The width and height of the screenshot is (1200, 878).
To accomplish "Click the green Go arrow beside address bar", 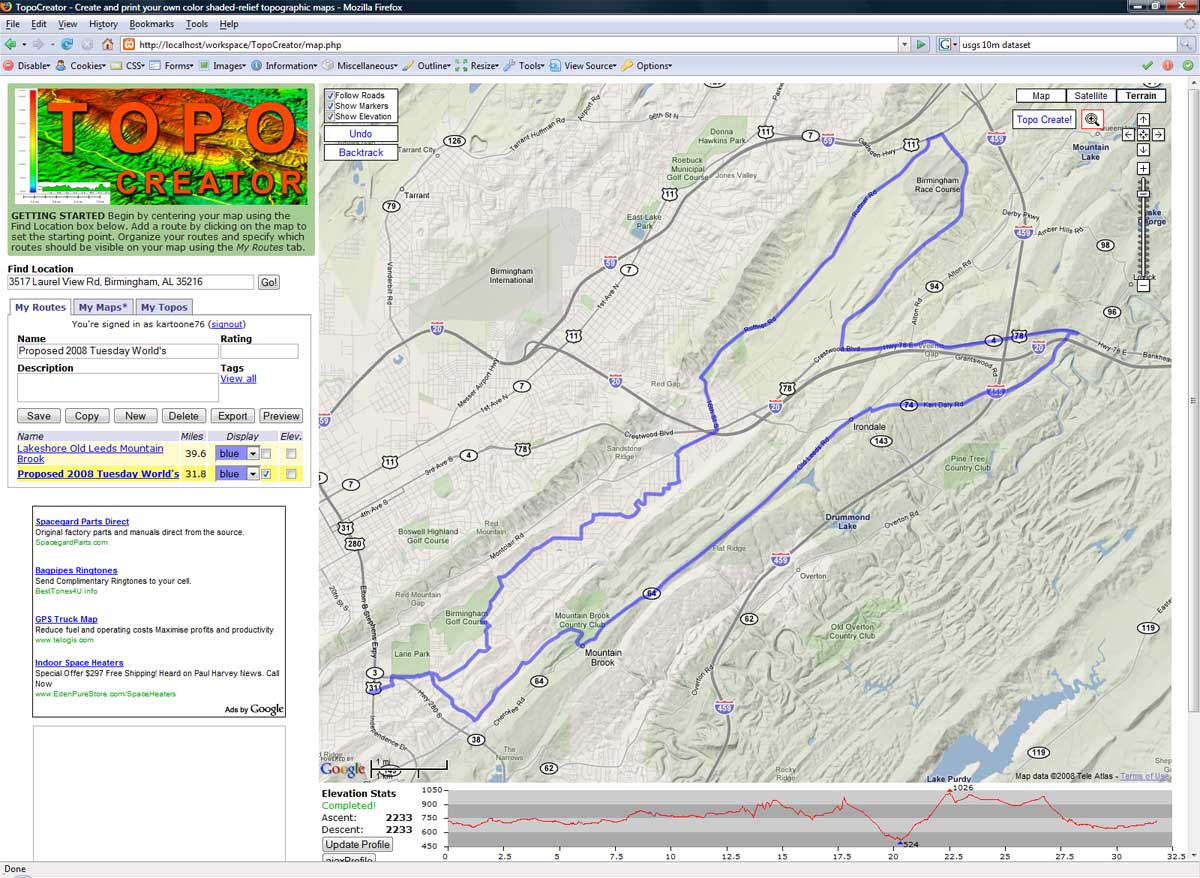I will 921,45.
